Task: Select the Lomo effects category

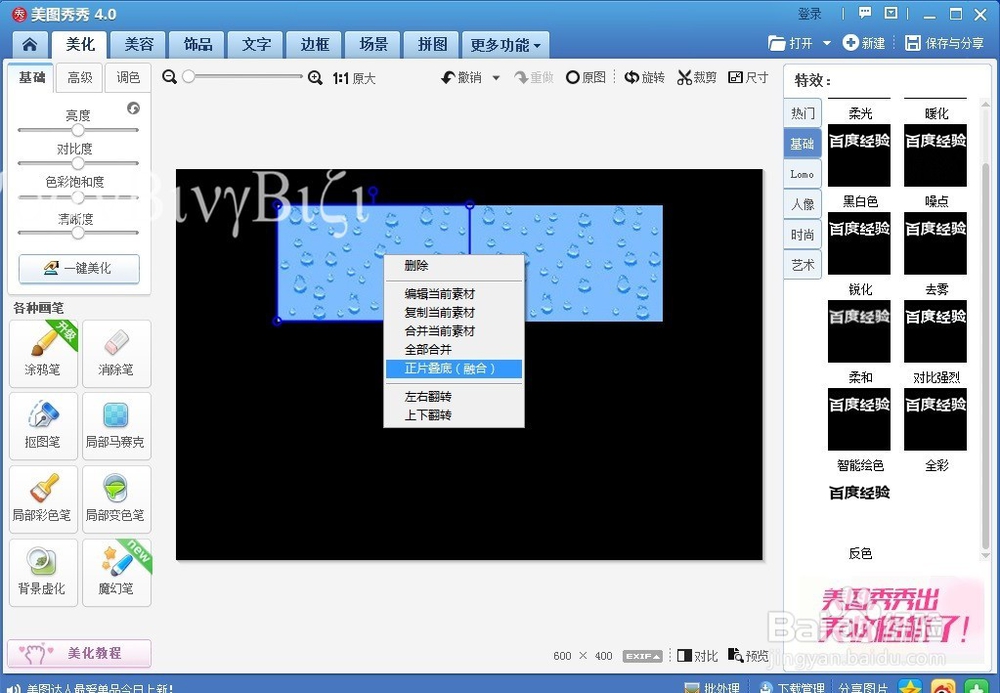Action: pos(802,174)
